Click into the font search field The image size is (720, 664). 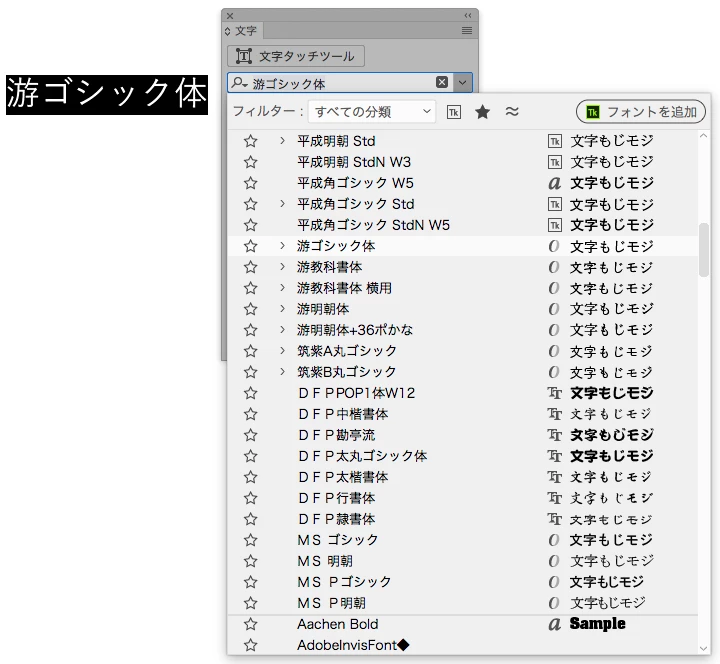coord(341,83)
